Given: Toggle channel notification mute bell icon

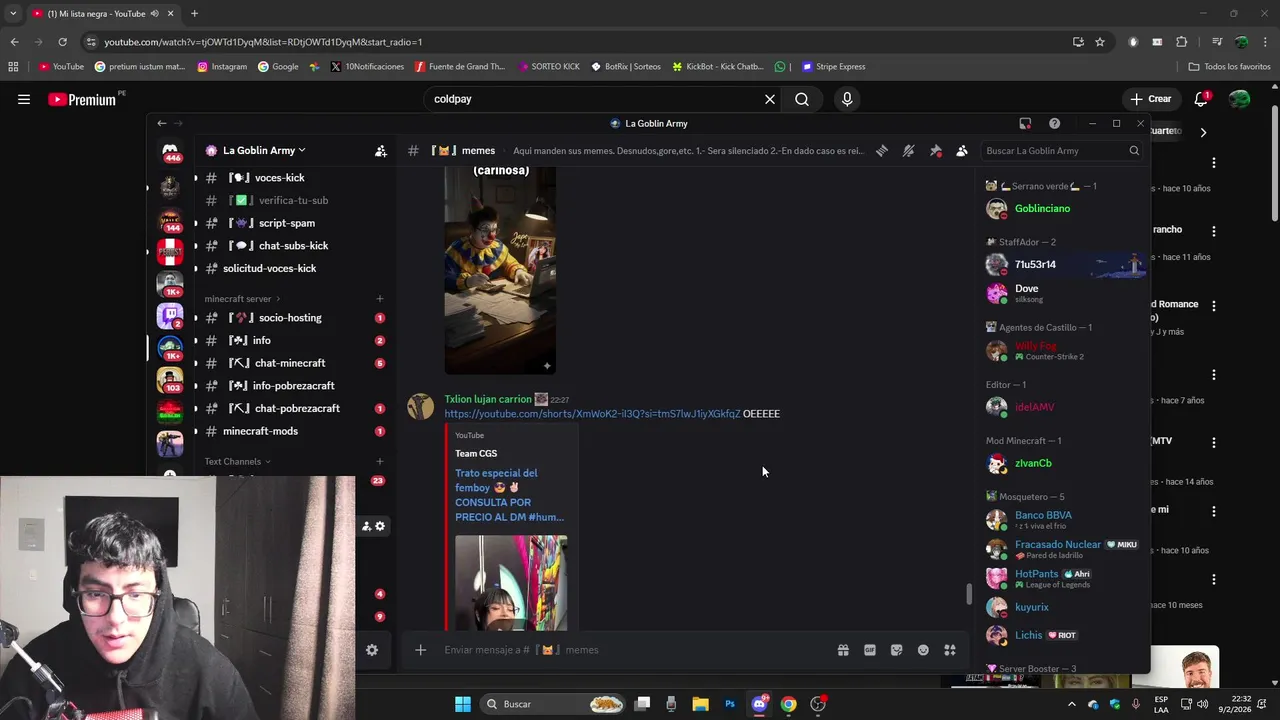Looking at the screenshot, I should pos(908,151).
